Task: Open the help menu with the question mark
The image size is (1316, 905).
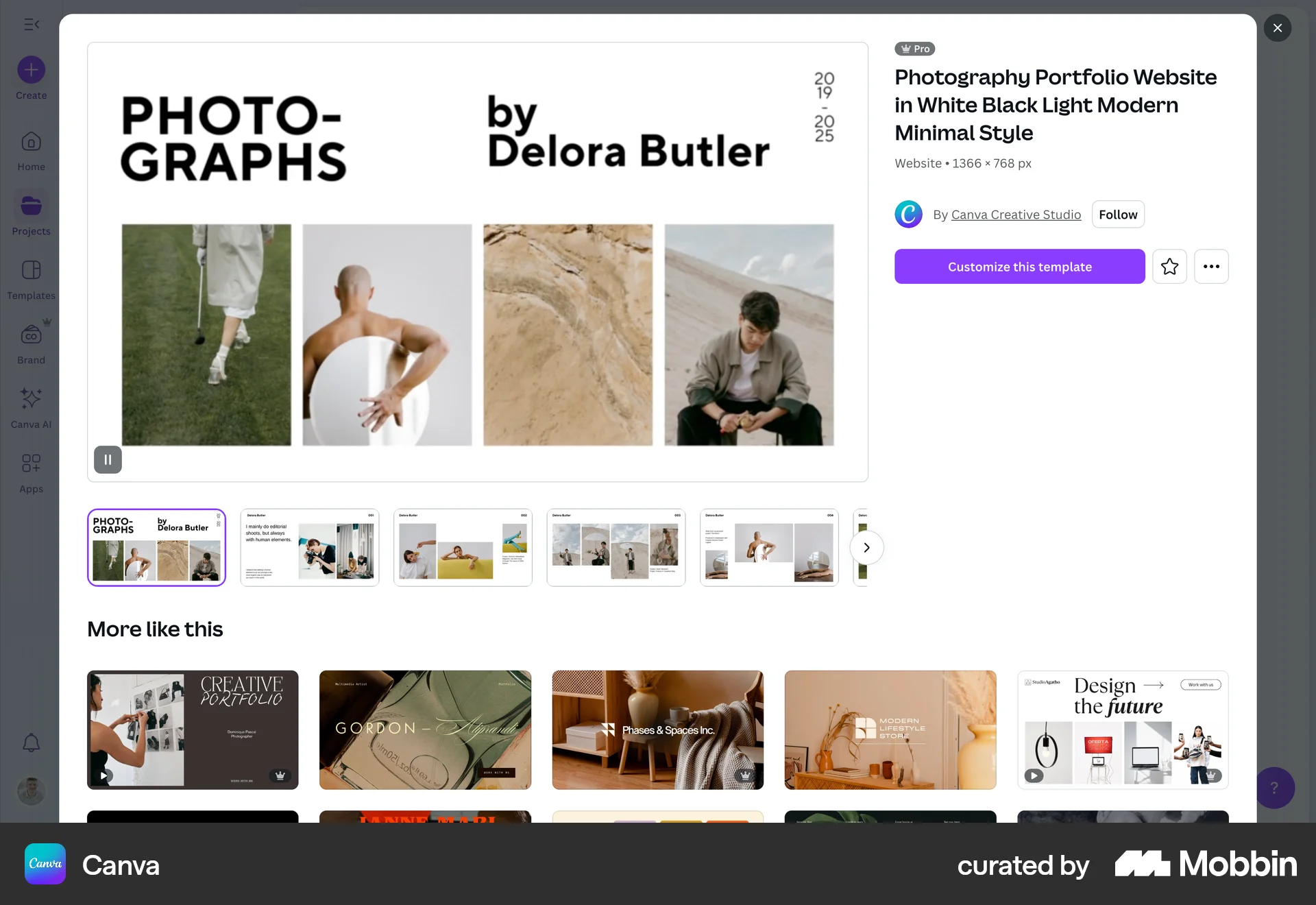Action: pos(1274,788)
